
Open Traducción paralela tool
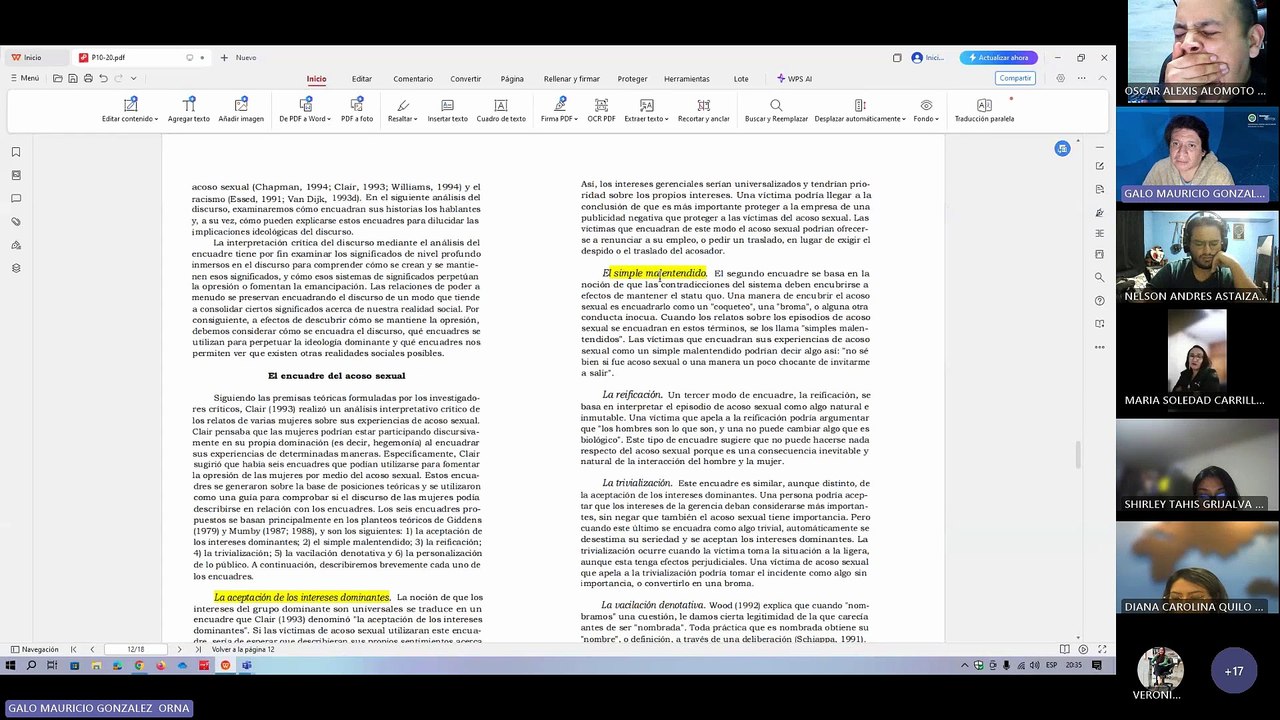pyautogui.click(x=984, y=110)
